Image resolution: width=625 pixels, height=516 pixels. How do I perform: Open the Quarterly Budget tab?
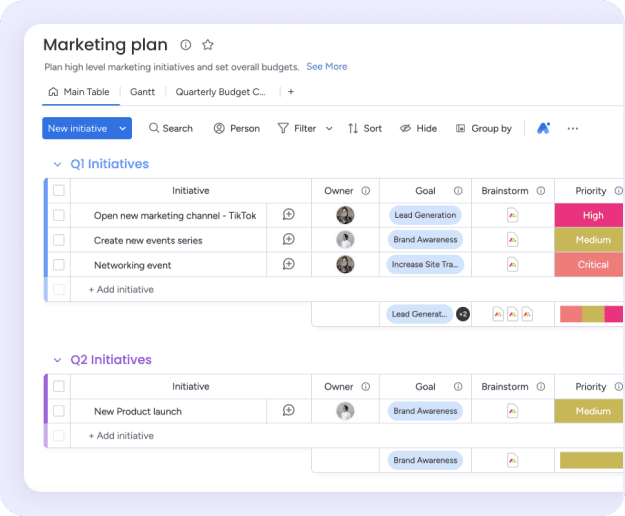coord(221,92)
